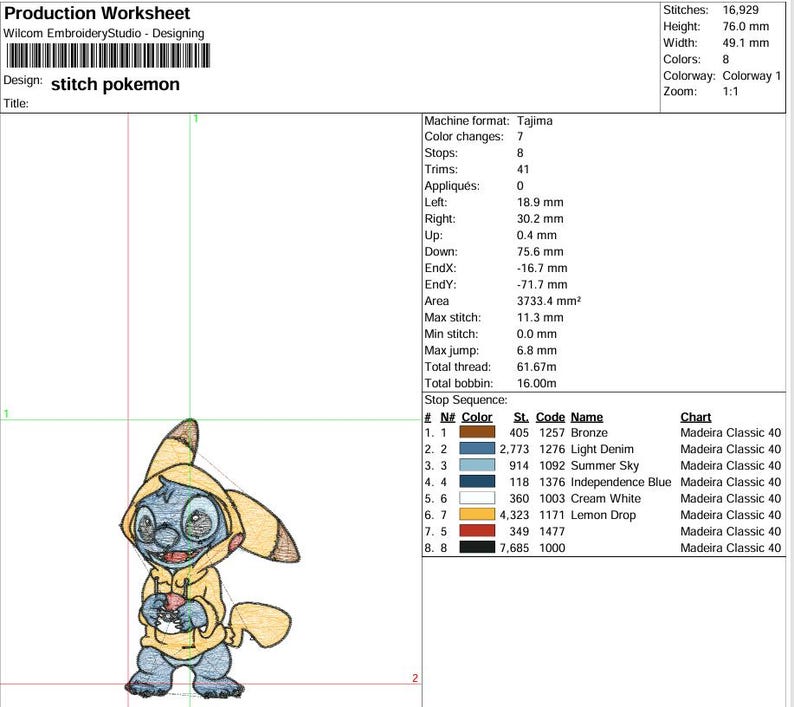Click the 'Stop Sequence:' label

tap(466, 400)
